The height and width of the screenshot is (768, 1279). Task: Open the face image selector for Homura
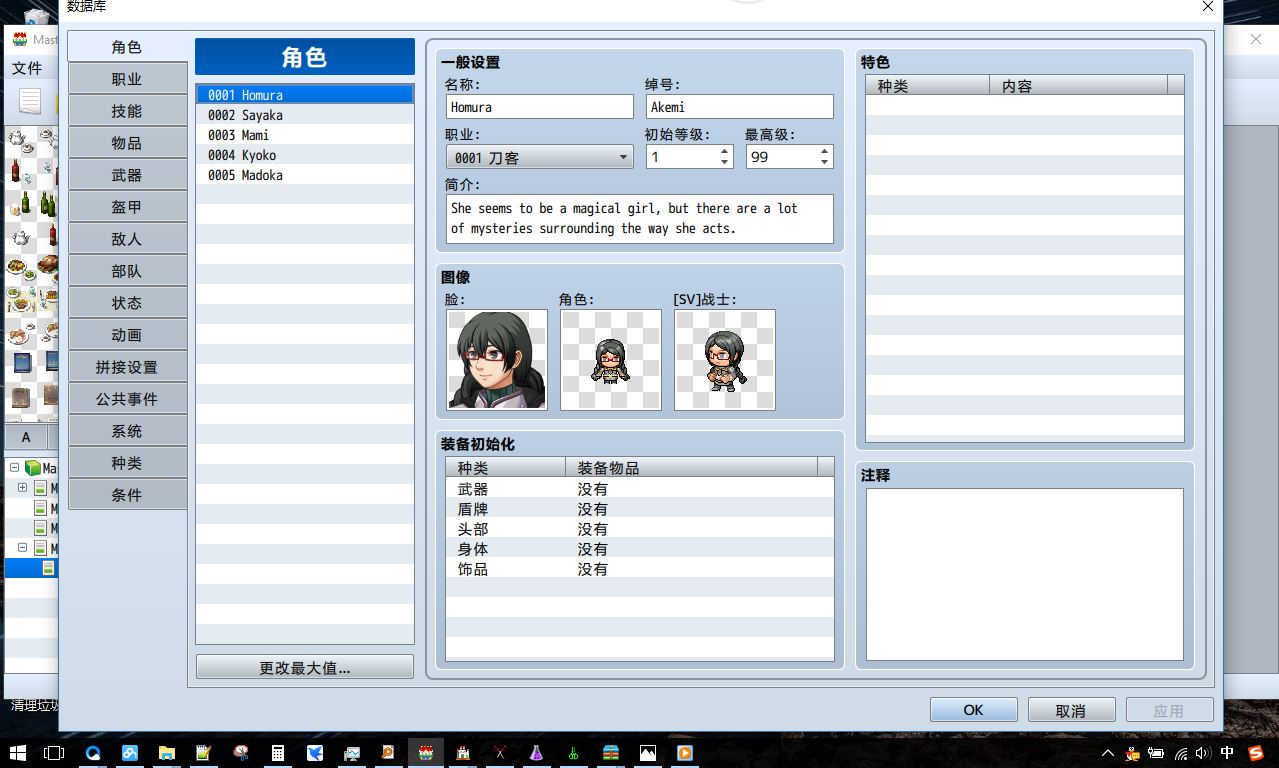(497, 360)
